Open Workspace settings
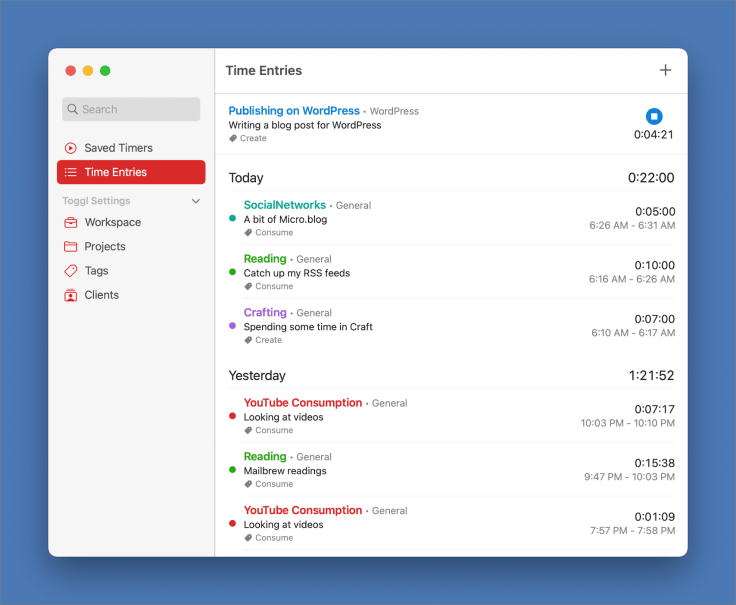The height and width of the screenshot is (605, 736). point(131,222)
